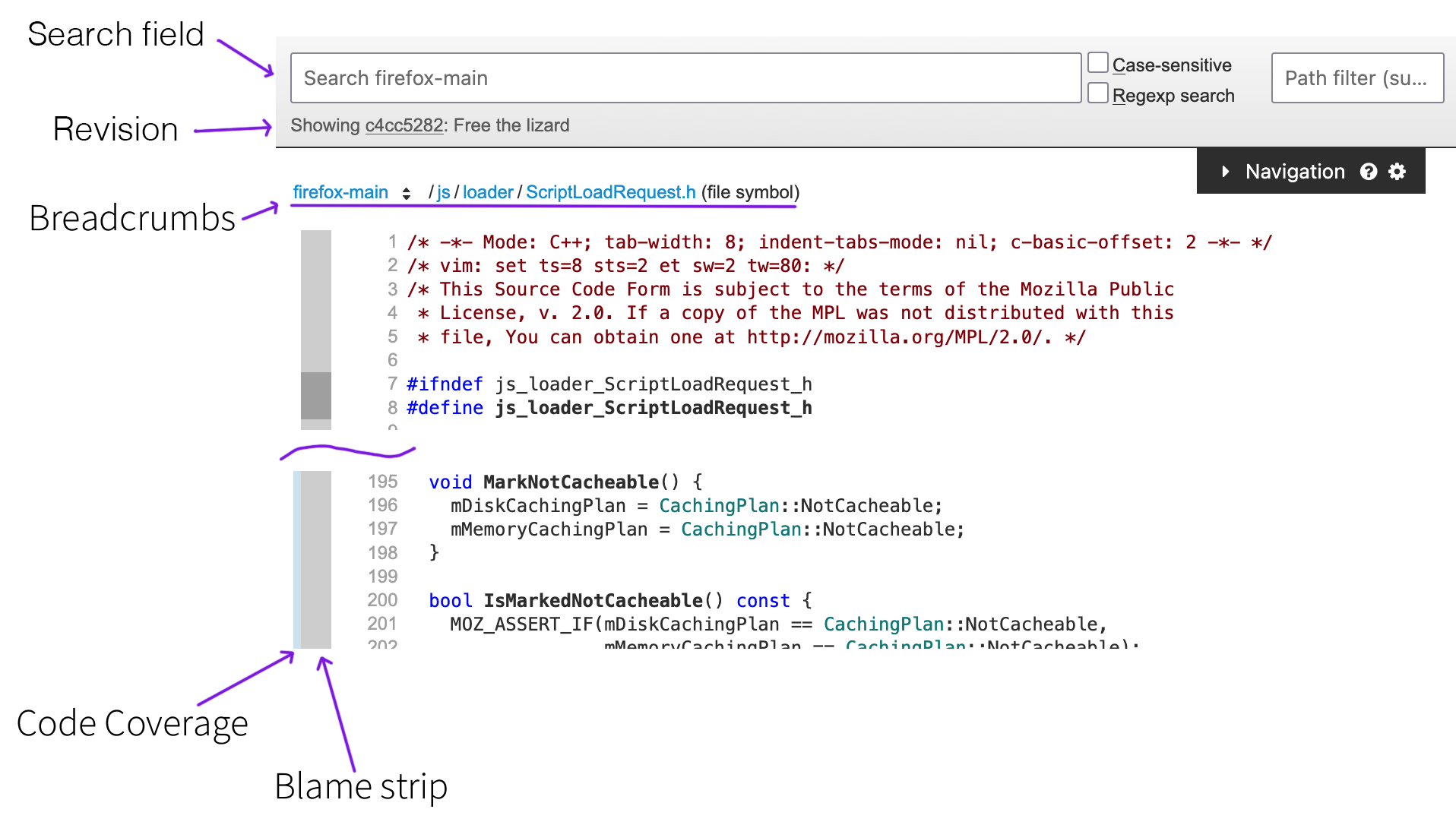Image resolution: width=1456 pixels, height=825 pixels.
Task: Click line number 195
Action: point(382,482)
